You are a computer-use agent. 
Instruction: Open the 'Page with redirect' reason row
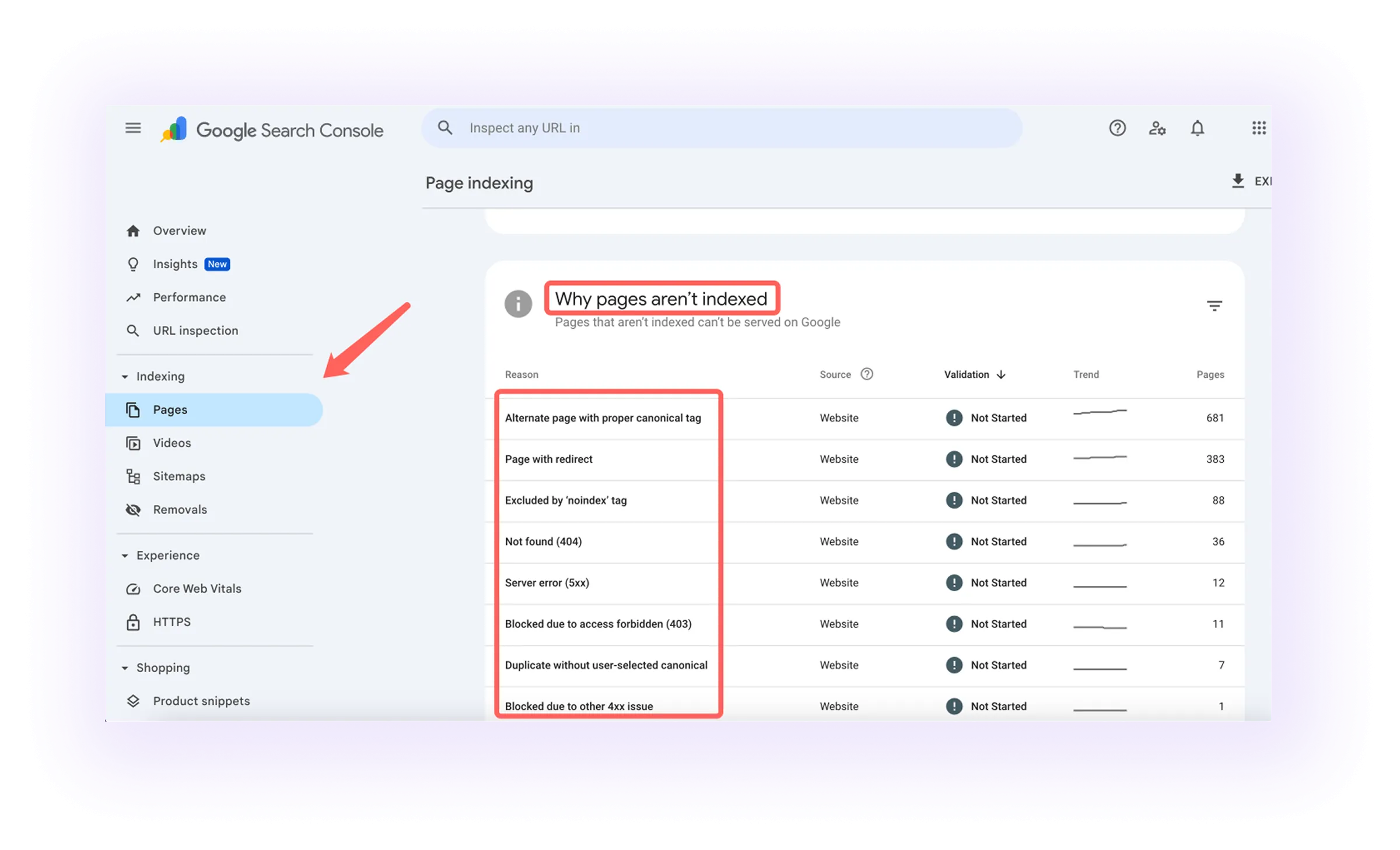click(548, 459)
